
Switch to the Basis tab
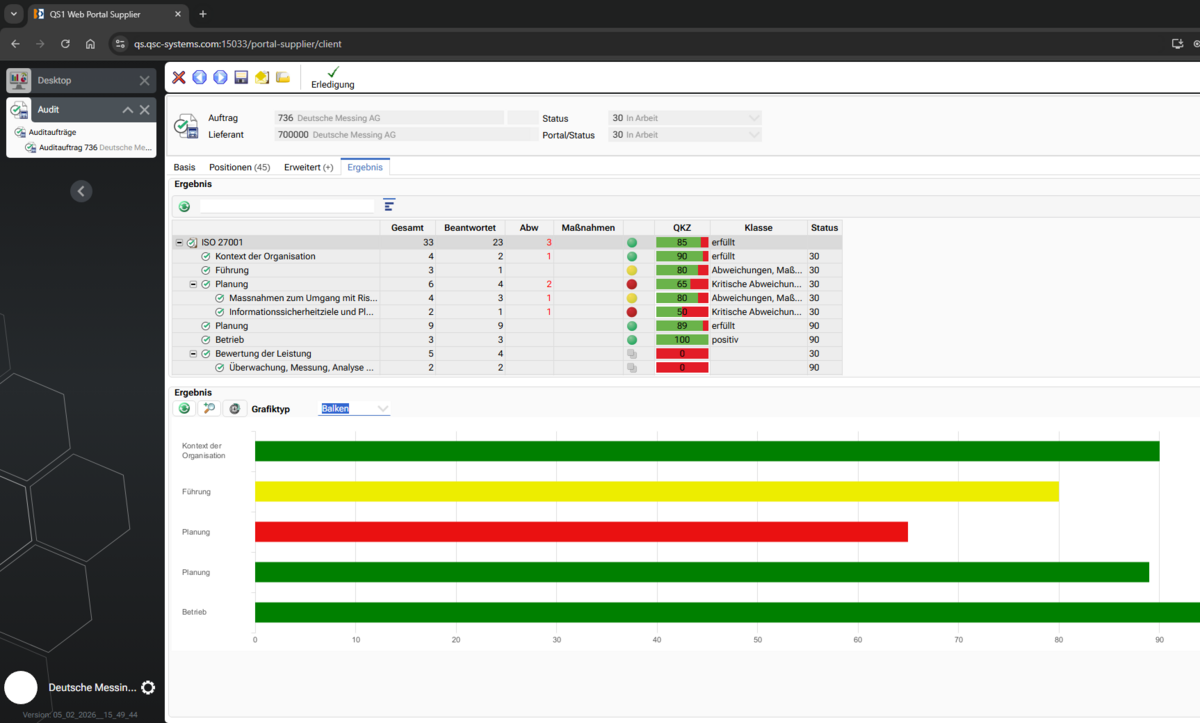184,167
